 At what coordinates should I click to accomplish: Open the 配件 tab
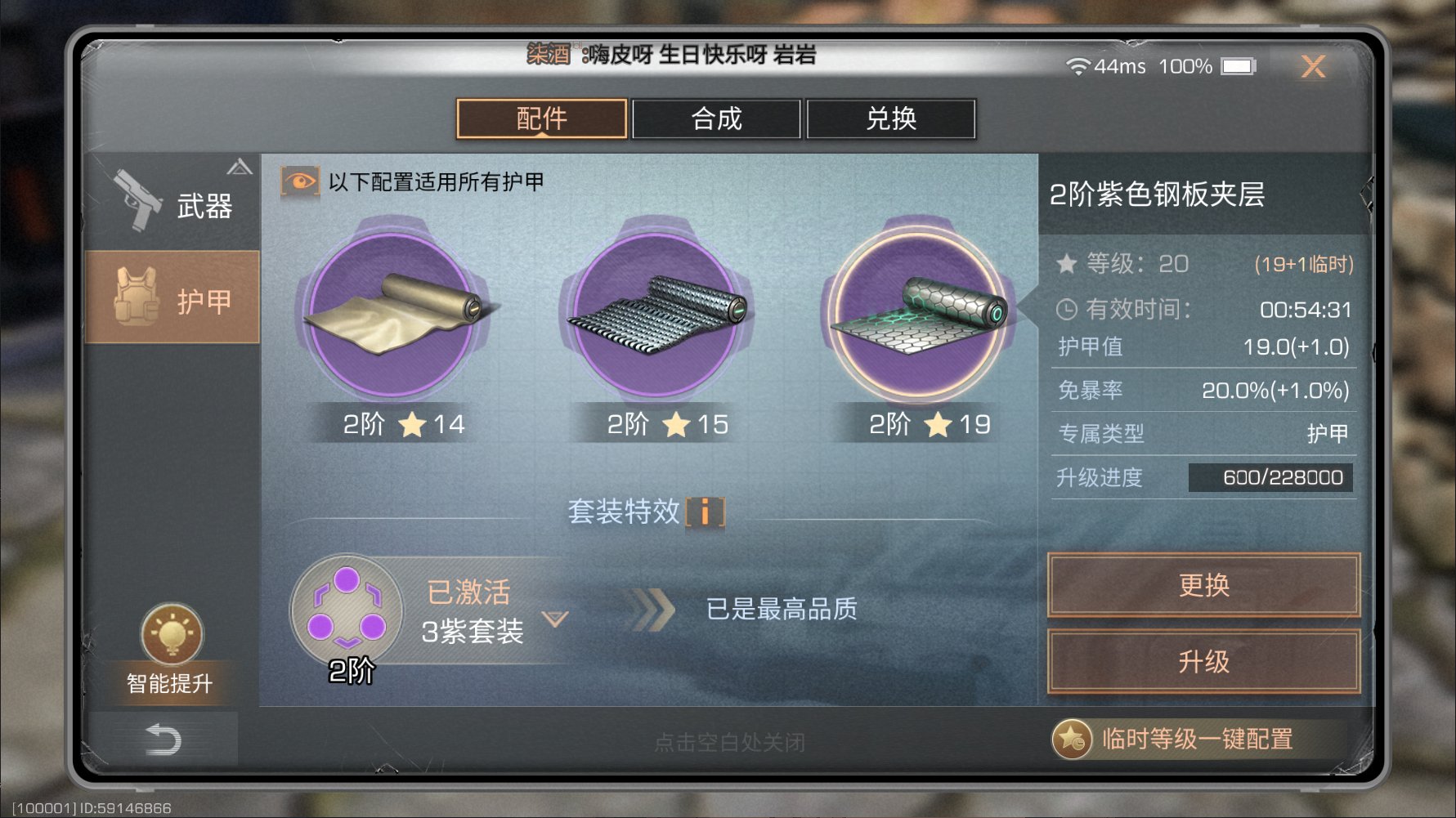point(541,119)
